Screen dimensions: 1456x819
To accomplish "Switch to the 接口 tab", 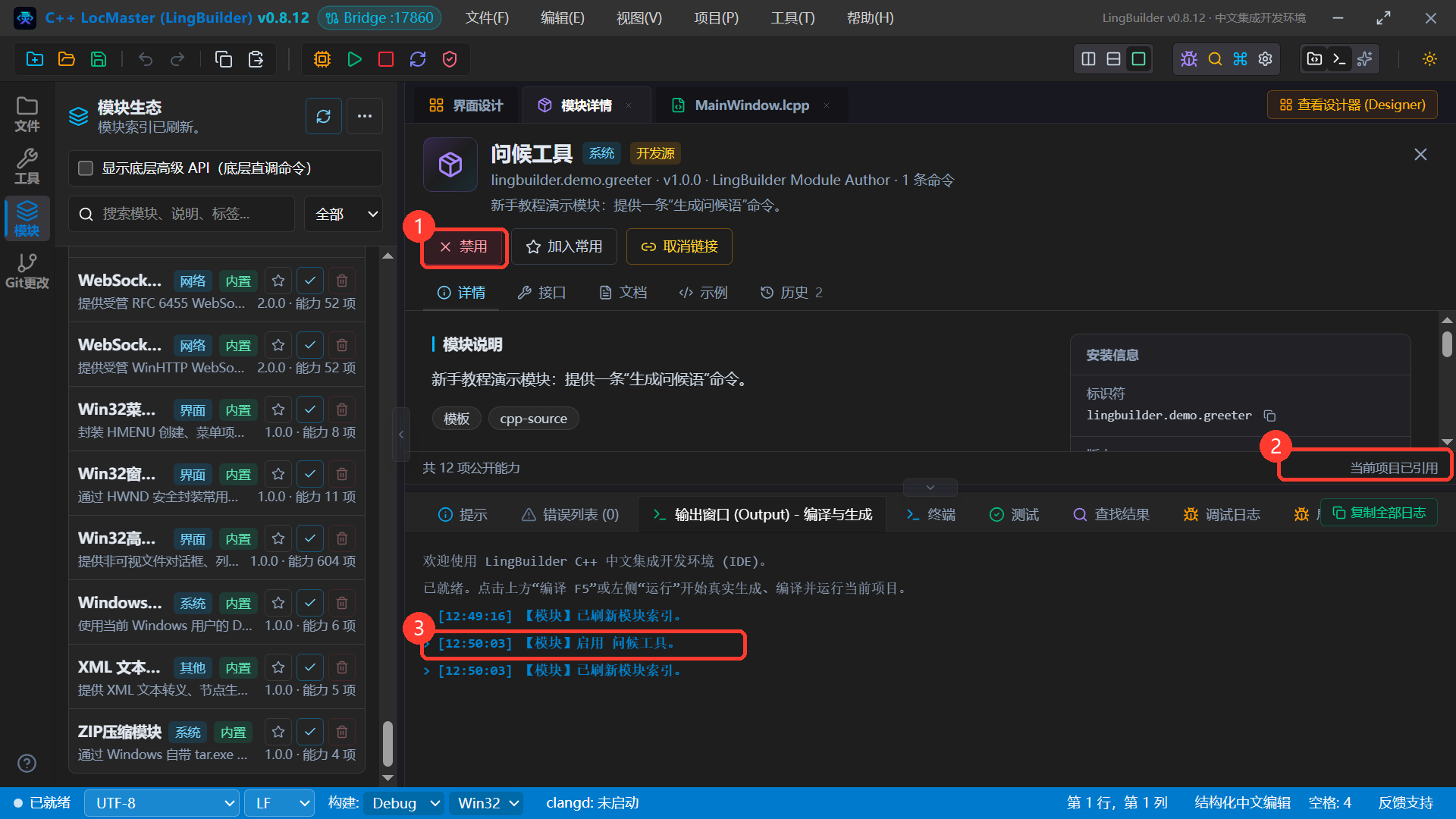I will pos(542,293).
